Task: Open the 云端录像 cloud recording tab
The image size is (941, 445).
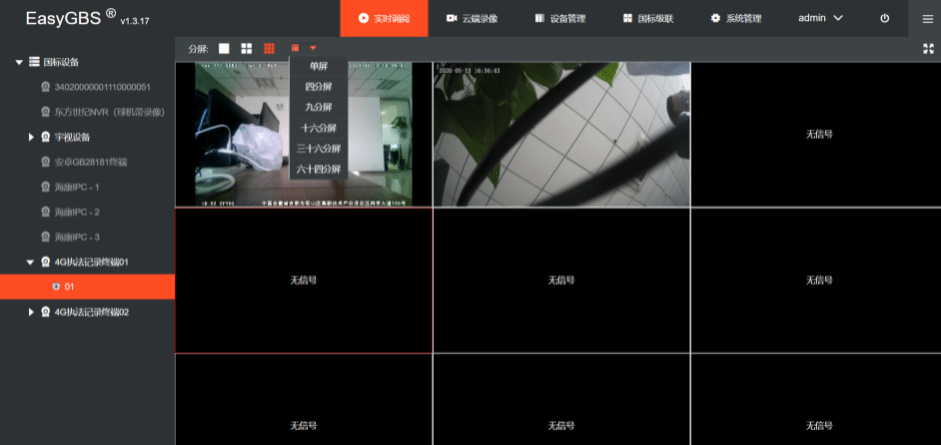Action: 472,19
